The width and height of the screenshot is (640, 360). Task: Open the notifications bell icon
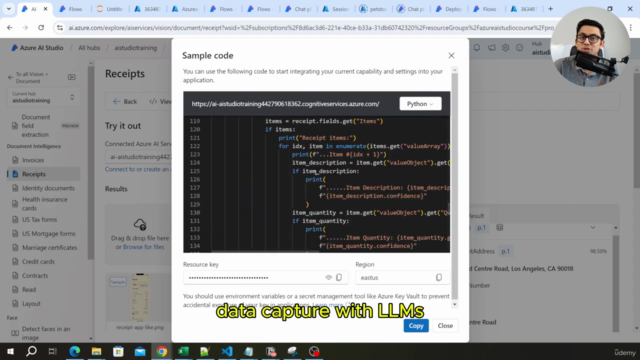pyautogui.click(x=477, y=48)
